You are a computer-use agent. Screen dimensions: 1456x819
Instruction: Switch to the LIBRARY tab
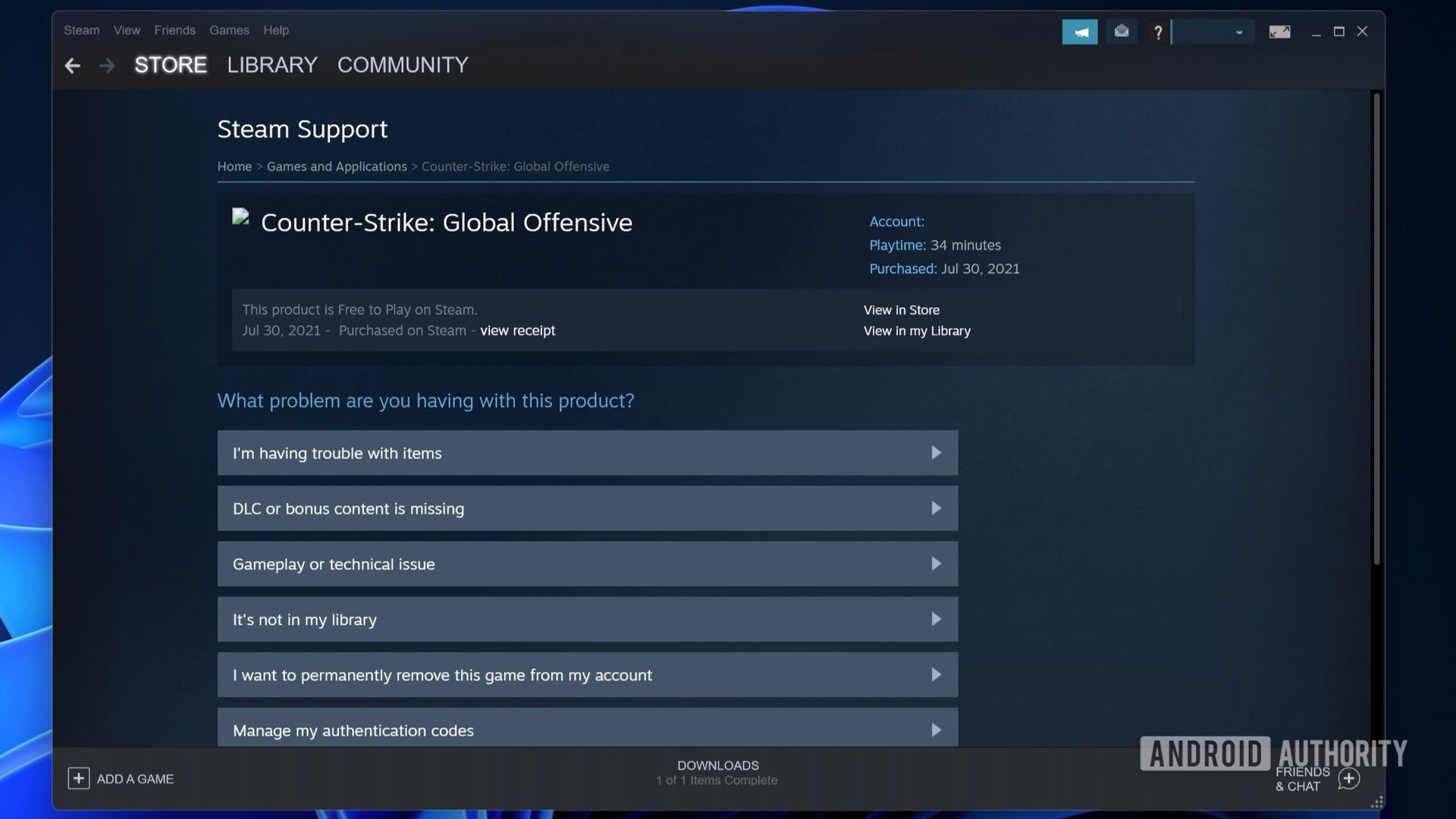click(271, 65)
